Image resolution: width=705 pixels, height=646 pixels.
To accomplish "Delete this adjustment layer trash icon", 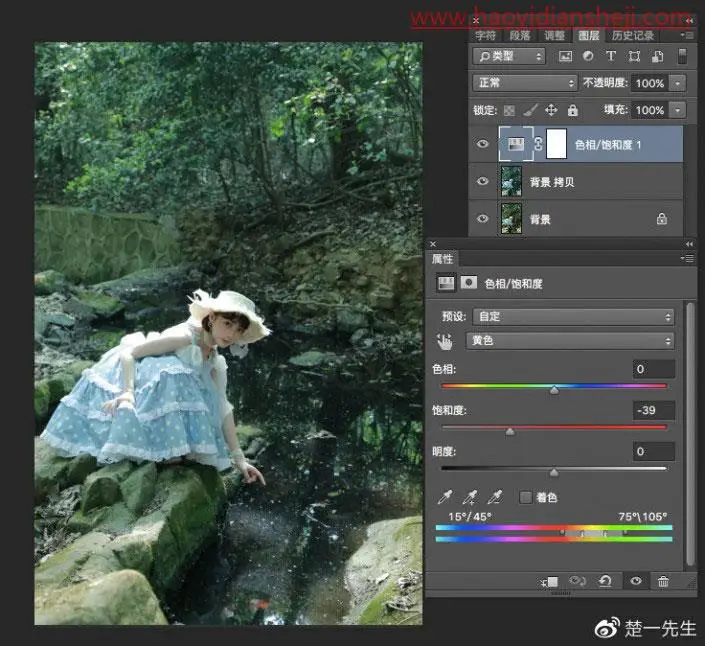I will 663,581.
